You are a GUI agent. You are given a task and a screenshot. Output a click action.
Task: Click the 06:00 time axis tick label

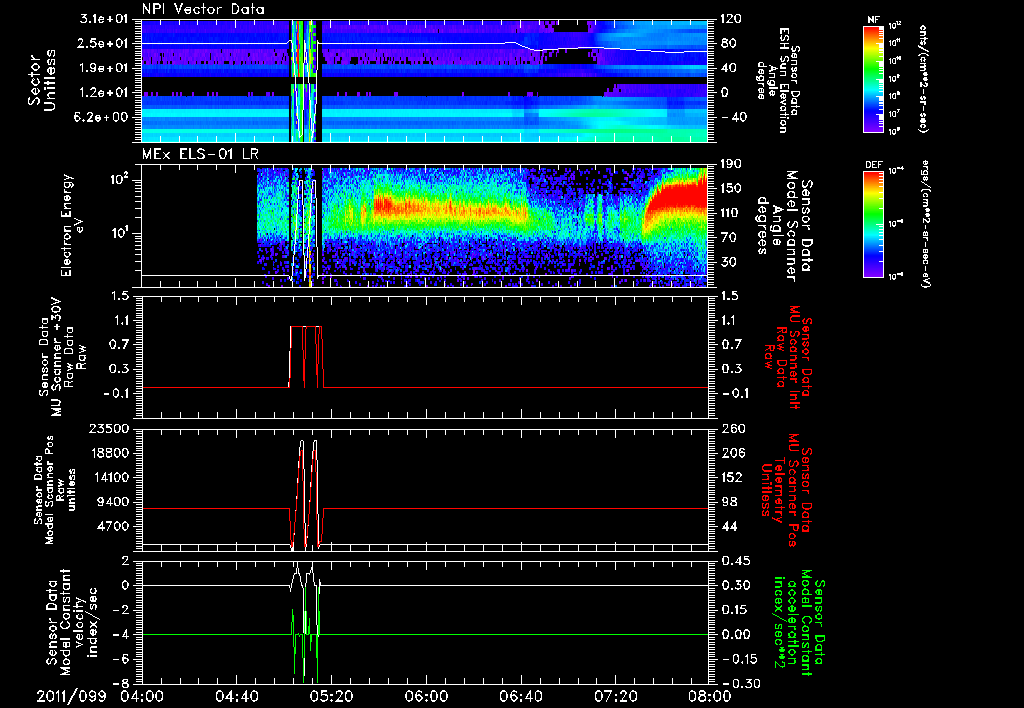426,696
